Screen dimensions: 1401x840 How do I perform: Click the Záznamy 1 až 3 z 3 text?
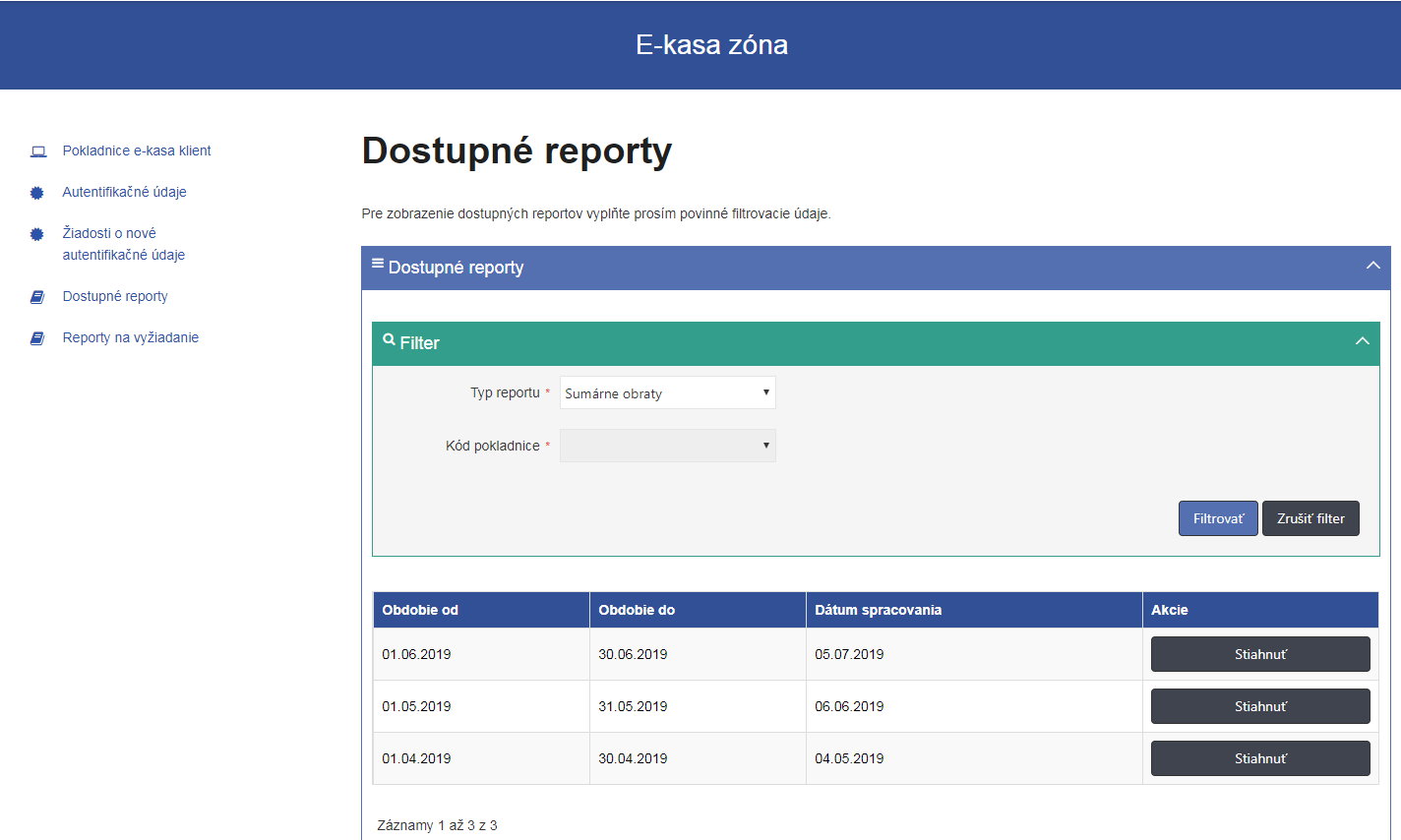point(437,825)
